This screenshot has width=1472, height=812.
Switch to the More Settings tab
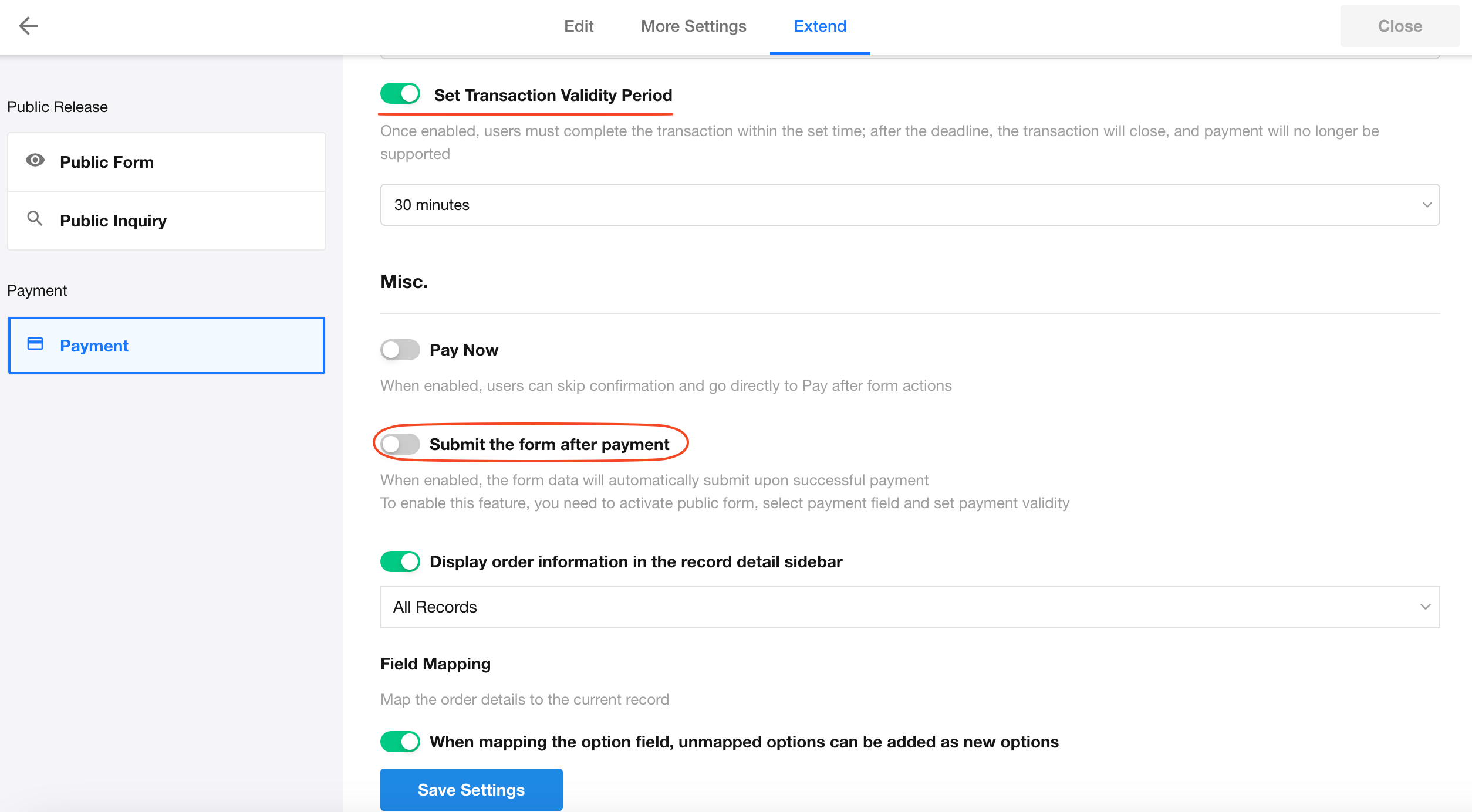[694, 26]
